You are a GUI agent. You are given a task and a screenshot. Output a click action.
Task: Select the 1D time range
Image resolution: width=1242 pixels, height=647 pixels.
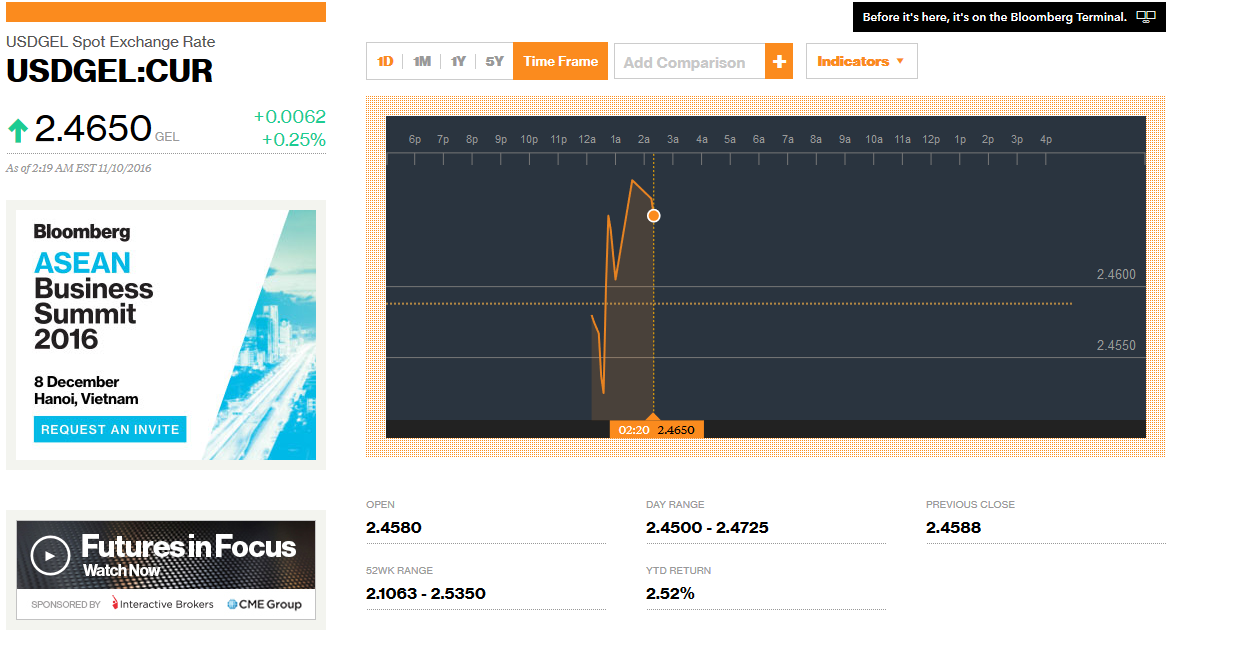pos(385,61)
